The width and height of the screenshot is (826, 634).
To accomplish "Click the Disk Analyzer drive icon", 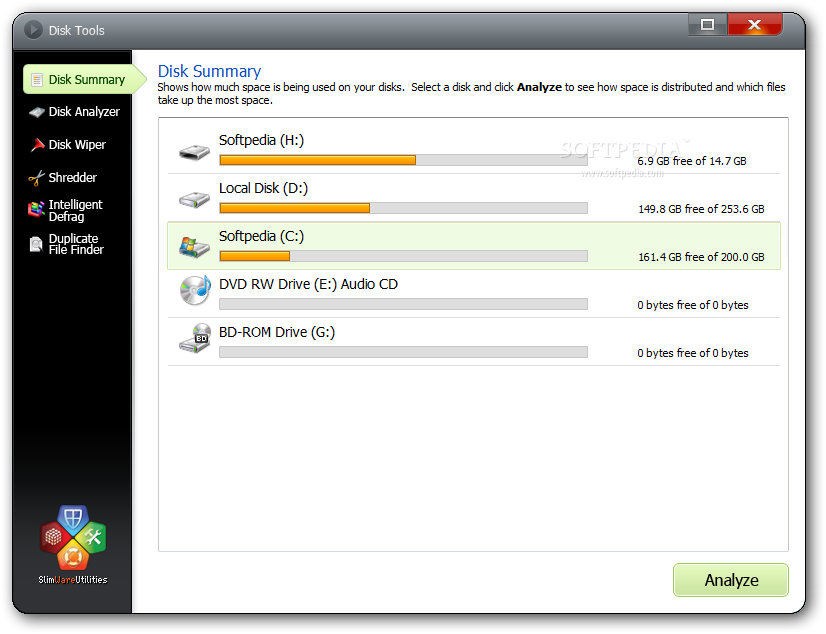I will click(37, 112).
